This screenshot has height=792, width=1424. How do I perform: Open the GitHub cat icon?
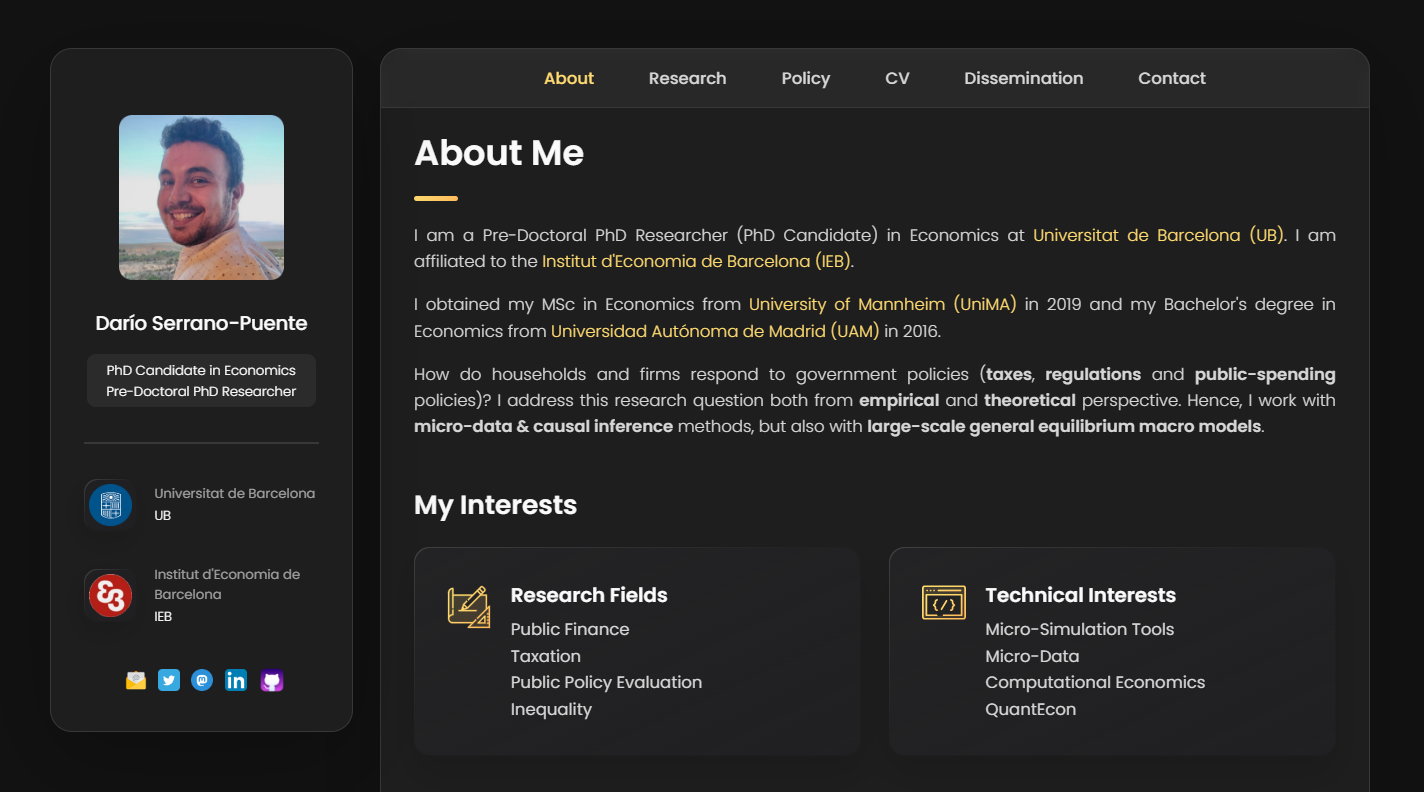pos(271,680)
